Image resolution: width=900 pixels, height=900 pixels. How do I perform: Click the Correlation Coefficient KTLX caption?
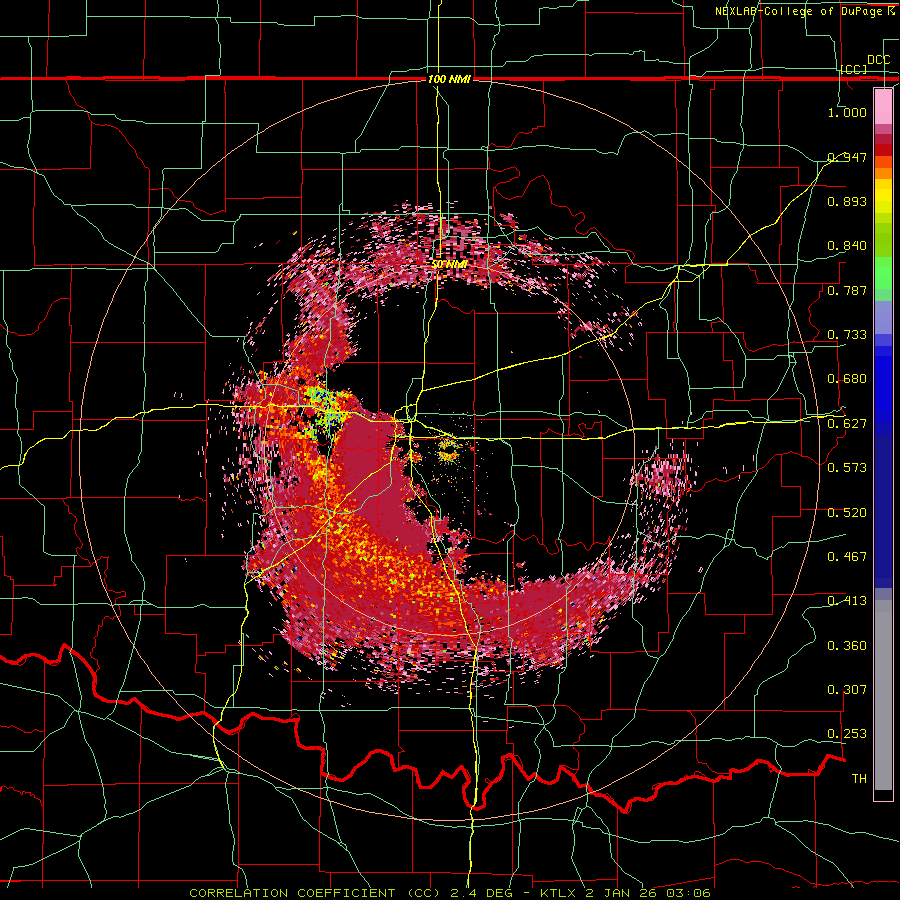(450, 893)
